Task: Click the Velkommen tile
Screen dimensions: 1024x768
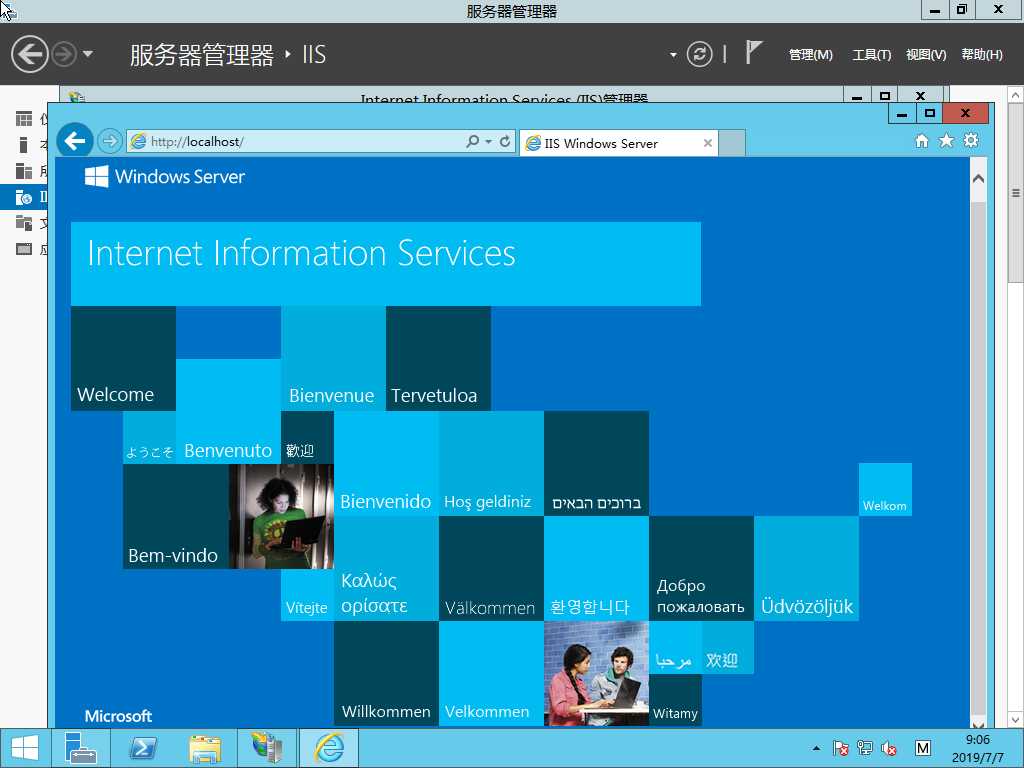Action: (x=491, y=673)
